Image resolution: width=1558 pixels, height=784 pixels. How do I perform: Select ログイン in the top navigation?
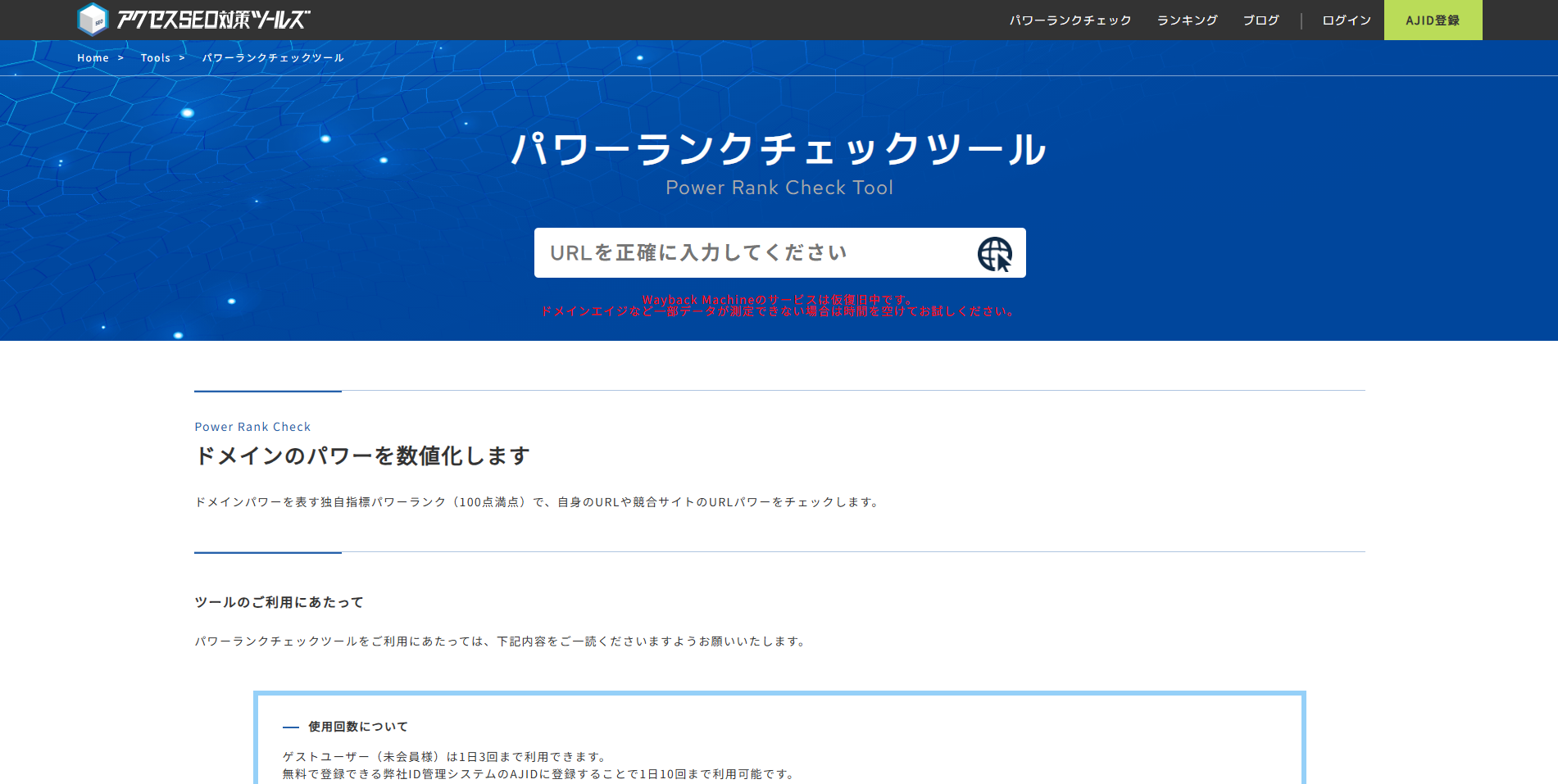pyautogui.click(x=1346, y=20)
